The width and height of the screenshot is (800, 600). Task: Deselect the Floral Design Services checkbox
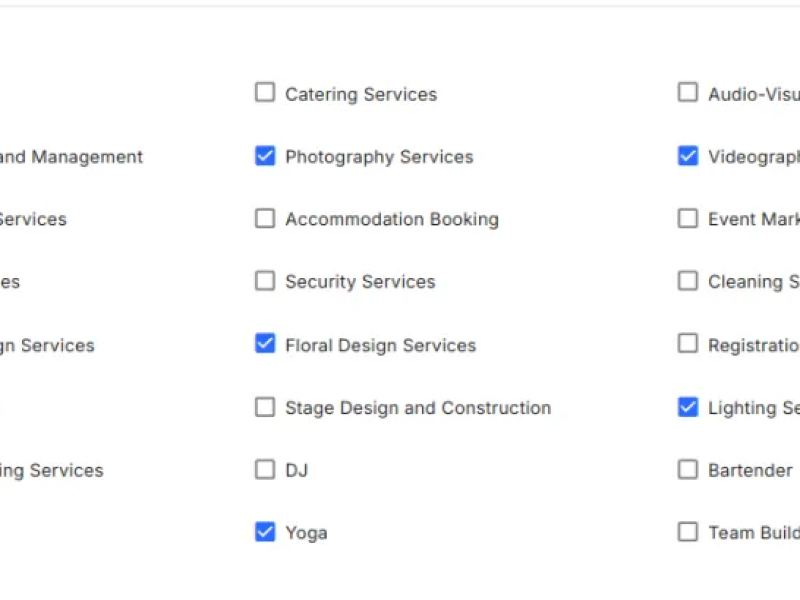click(x=265, y=344)
